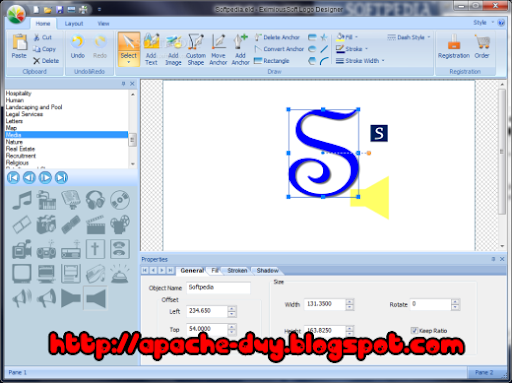Open the Style dropdown menu
The image size is (512, 383).
pyautogui.click(x=483, y=22)
